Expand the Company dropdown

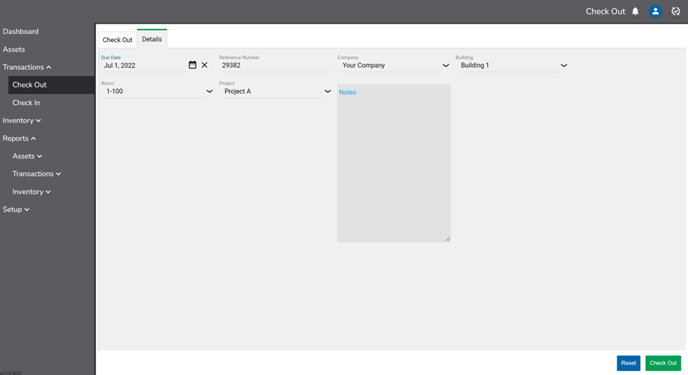pyautogui.click(x=446, y=65)
